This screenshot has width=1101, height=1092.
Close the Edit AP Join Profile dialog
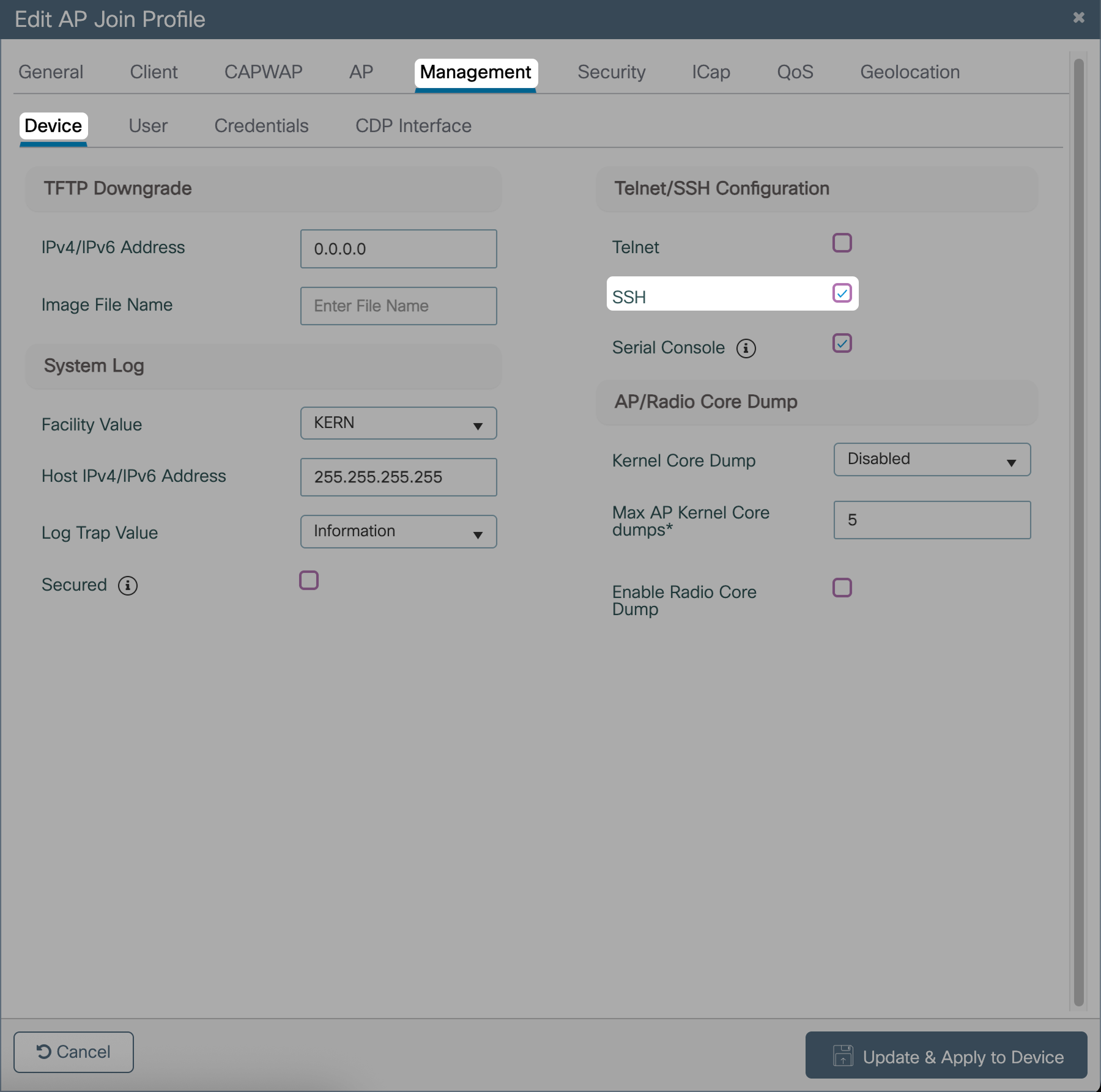coord(1078,18)
